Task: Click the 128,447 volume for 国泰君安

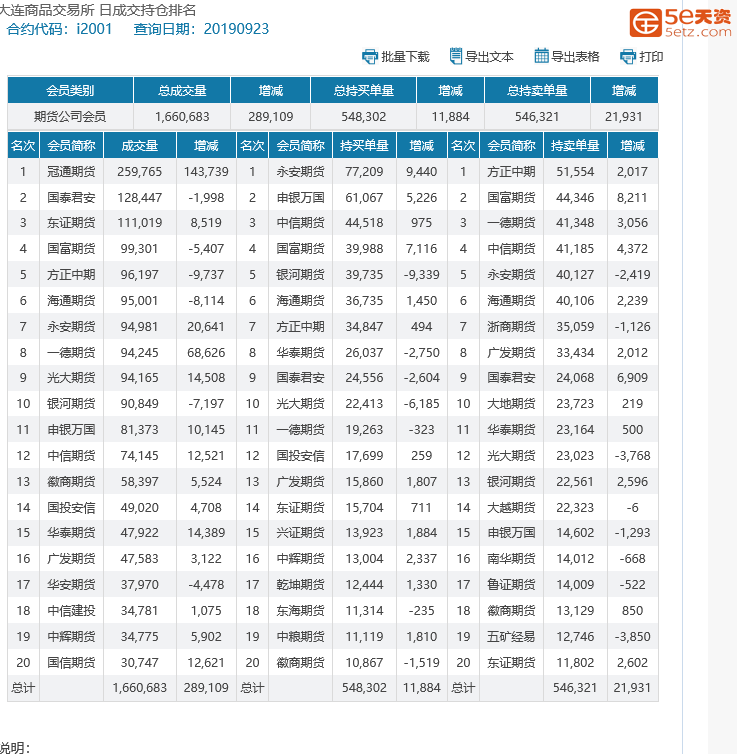Action: [139, 198]
